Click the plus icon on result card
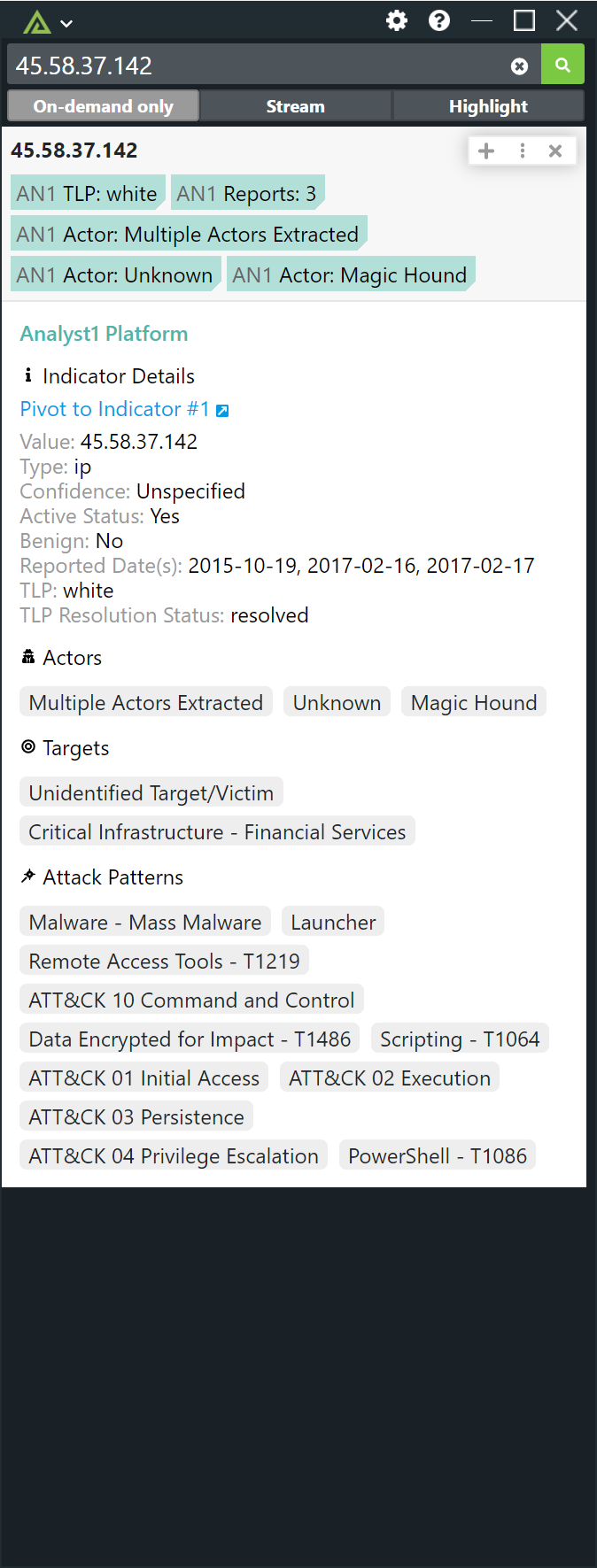This screenshot has width=597, height=1568. click(x=486, y=151)
